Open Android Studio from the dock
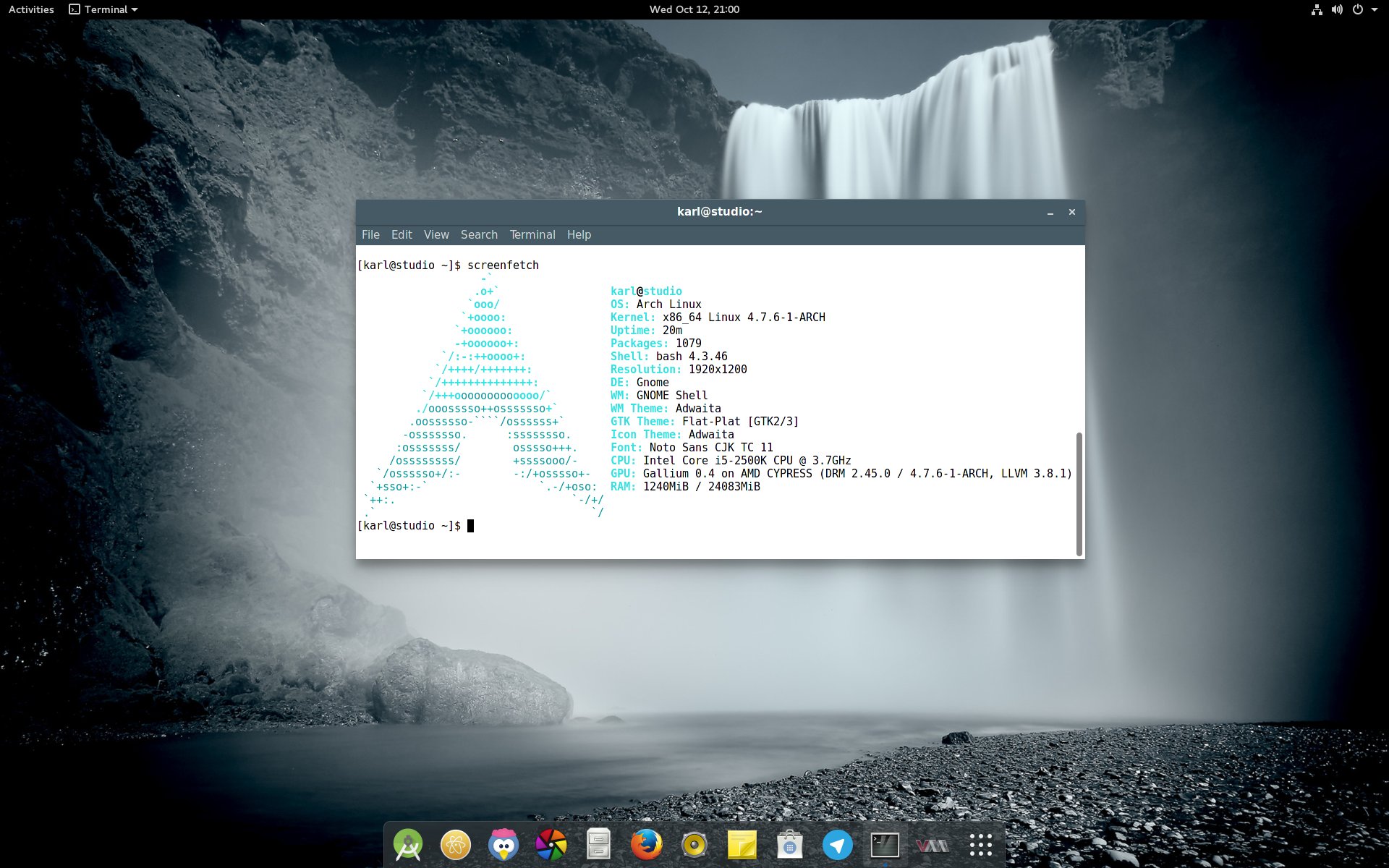This screenshot has width=1389, height=868. pos(408,845)
